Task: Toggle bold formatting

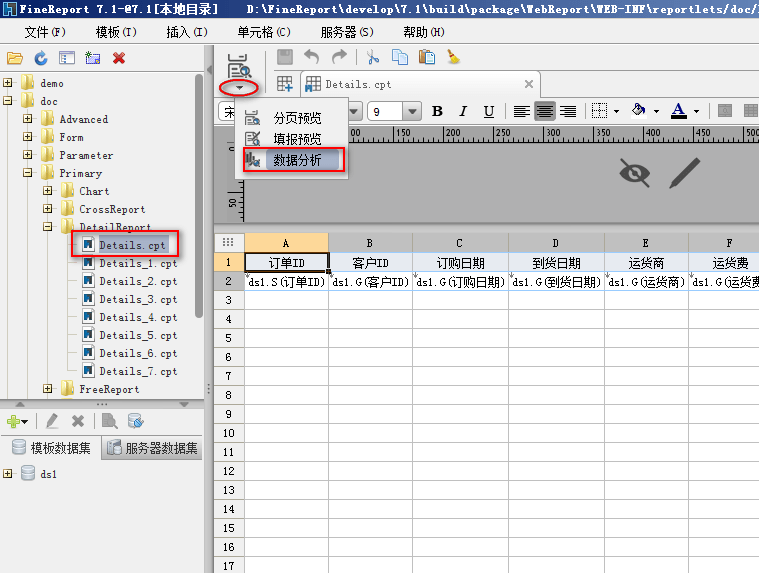Action: [437, 111]
